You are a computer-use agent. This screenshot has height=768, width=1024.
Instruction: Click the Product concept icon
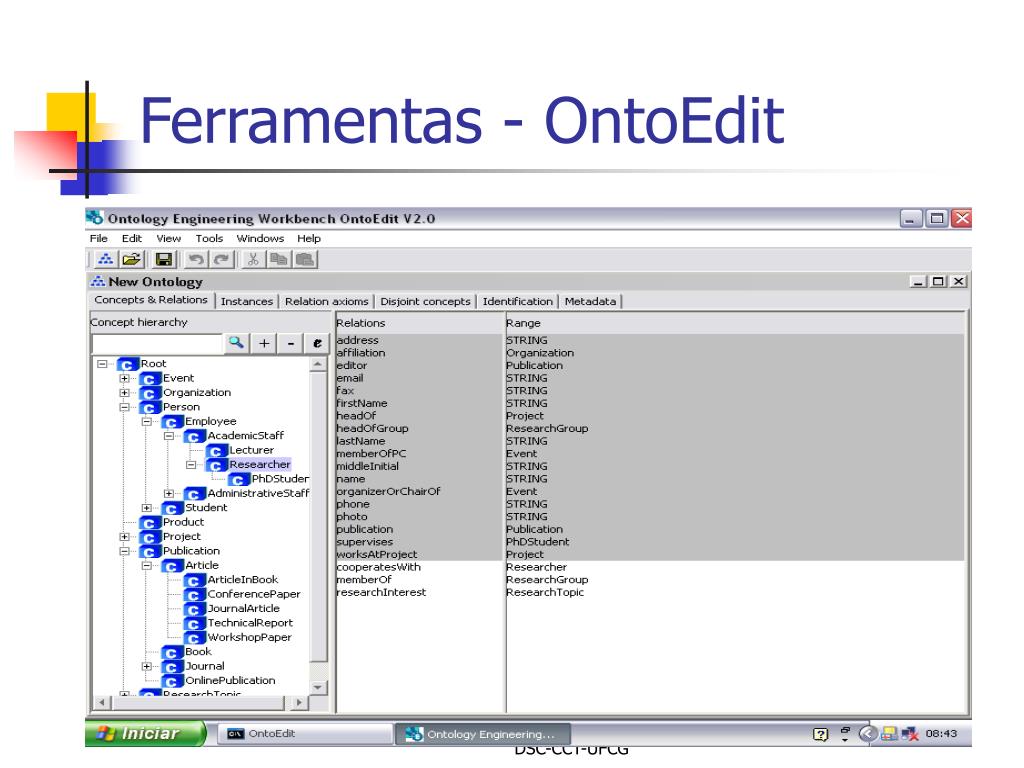(149, 522)
